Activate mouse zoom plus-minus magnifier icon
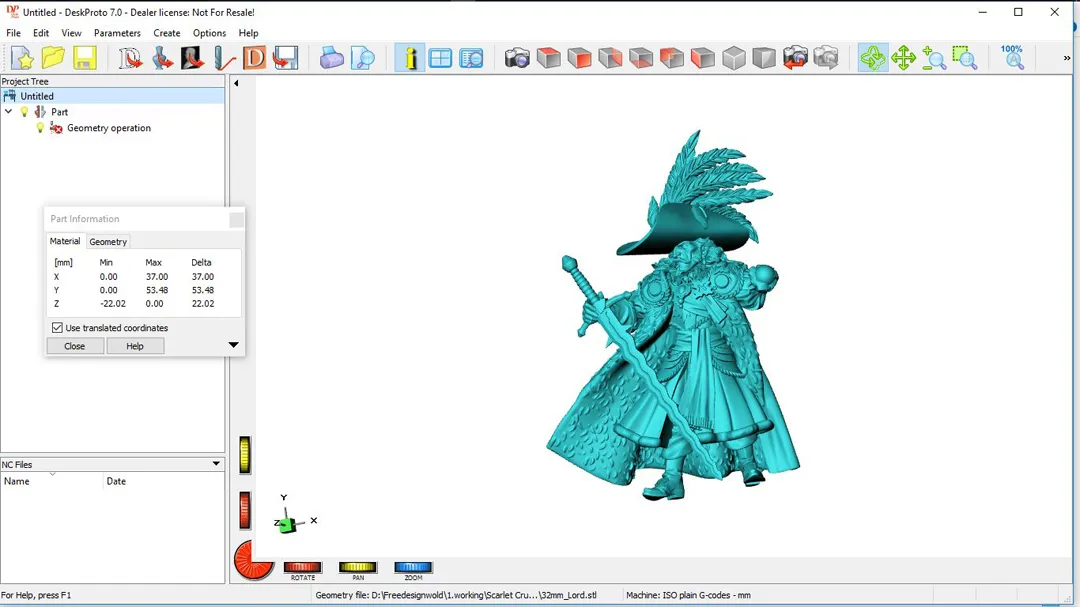This screenshot has width=1080, height=607. tap(934, 58)
